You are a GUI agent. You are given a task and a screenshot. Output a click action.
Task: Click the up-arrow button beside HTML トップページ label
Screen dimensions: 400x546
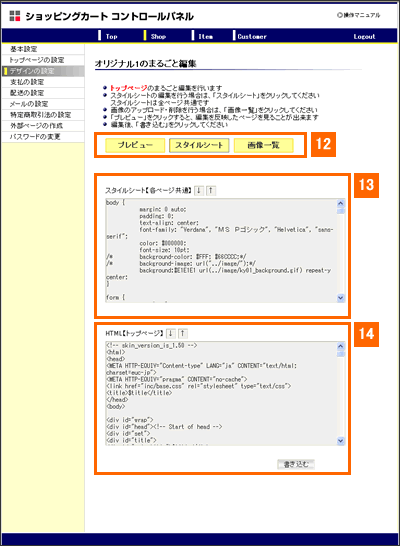click(183, 333)
